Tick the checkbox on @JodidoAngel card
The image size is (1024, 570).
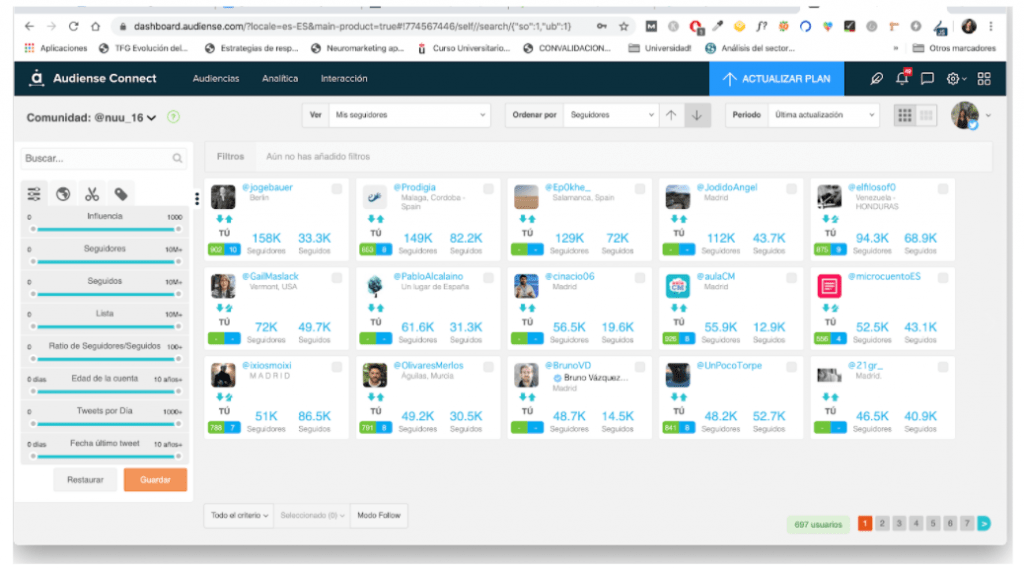click(791, 189)
